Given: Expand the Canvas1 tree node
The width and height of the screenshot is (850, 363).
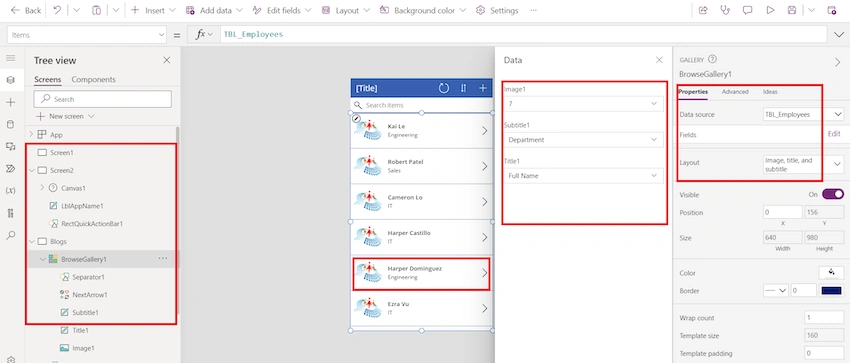Looking at the screenshot, I should [x=42, y=188].
